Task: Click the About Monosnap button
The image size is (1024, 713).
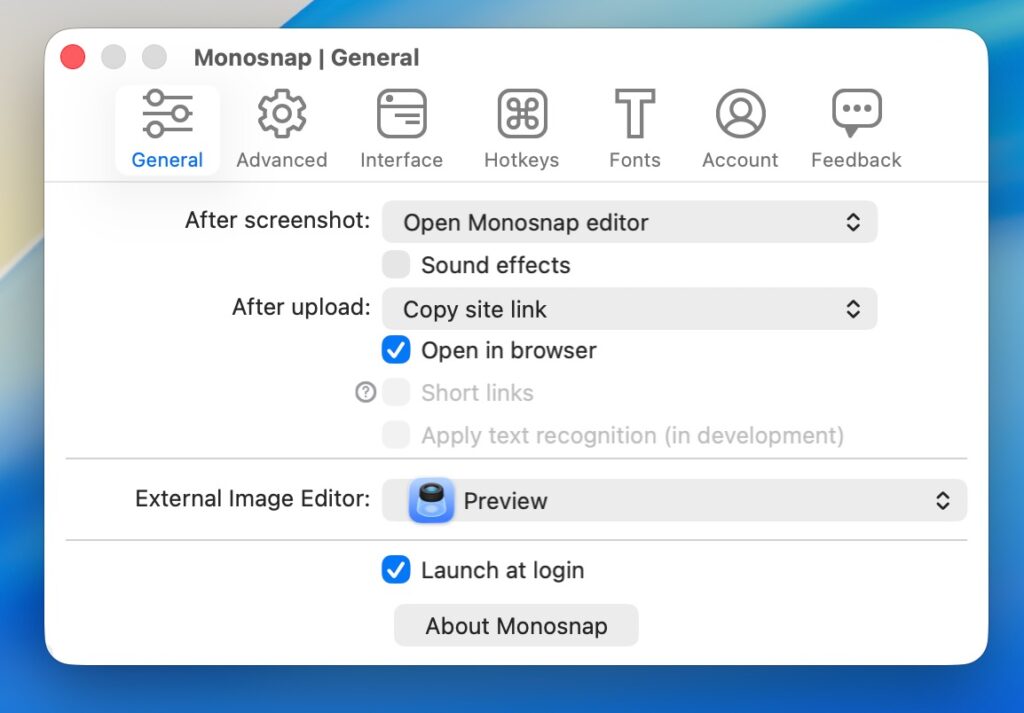Action: [516, 626]
